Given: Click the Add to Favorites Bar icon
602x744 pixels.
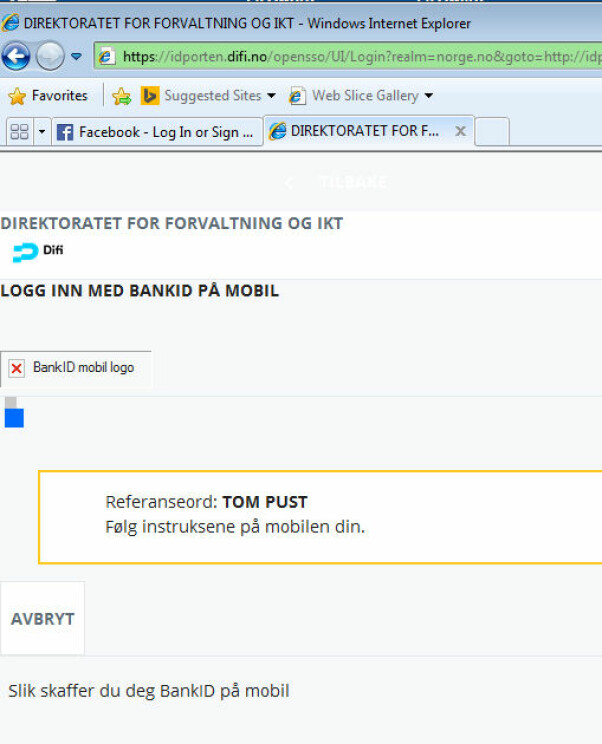Looking at the screenshot, I should pyautogui.click(x=122, y=96).
